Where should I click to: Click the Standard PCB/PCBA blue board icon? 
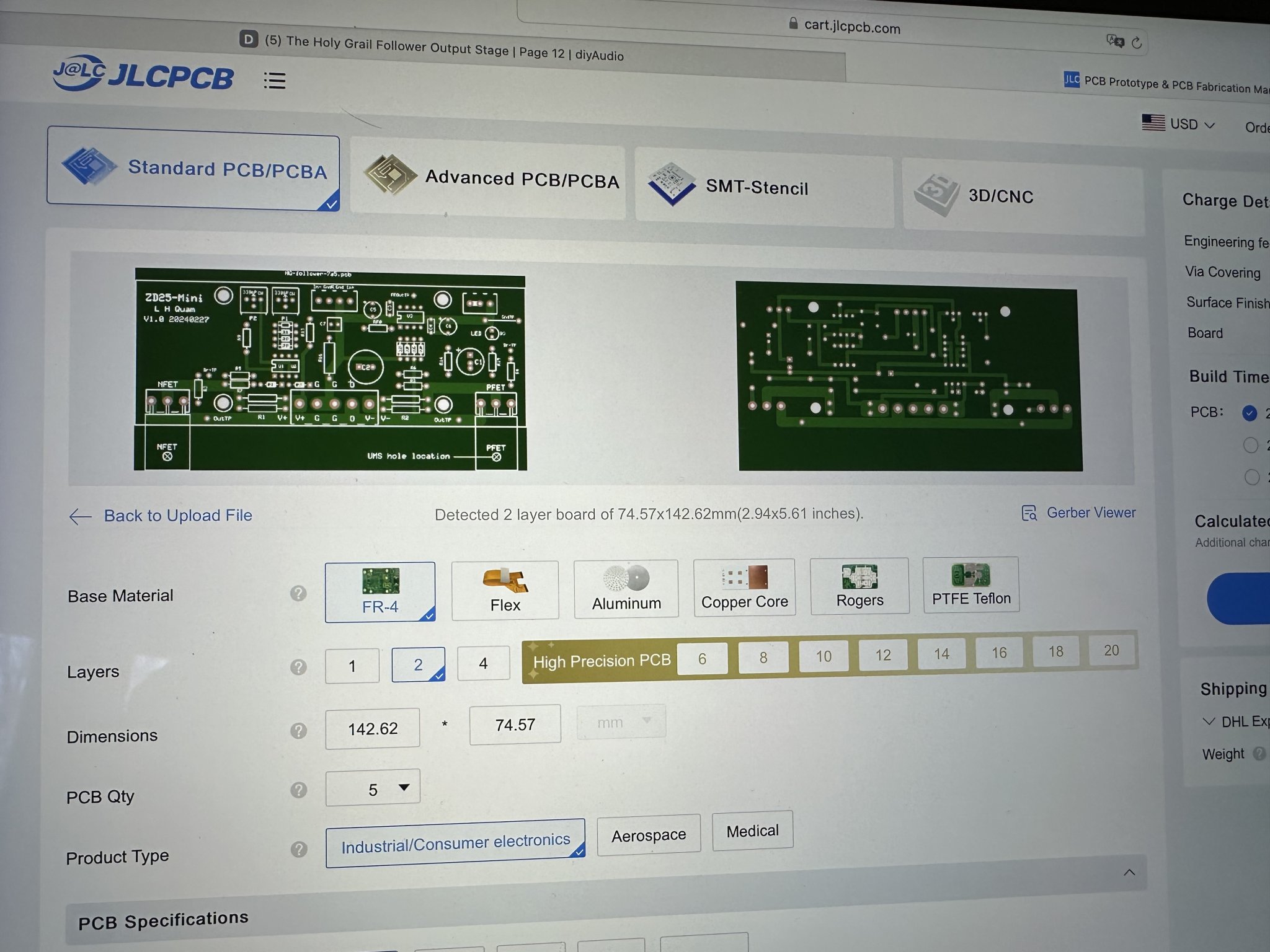click(x=89, y=165)
